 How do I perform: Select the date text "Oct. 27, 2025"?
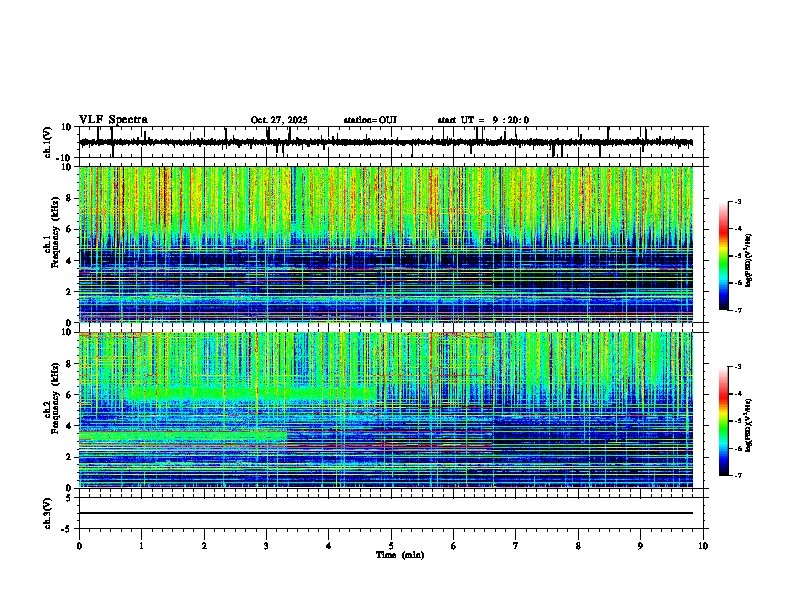[x=279, y=120]
